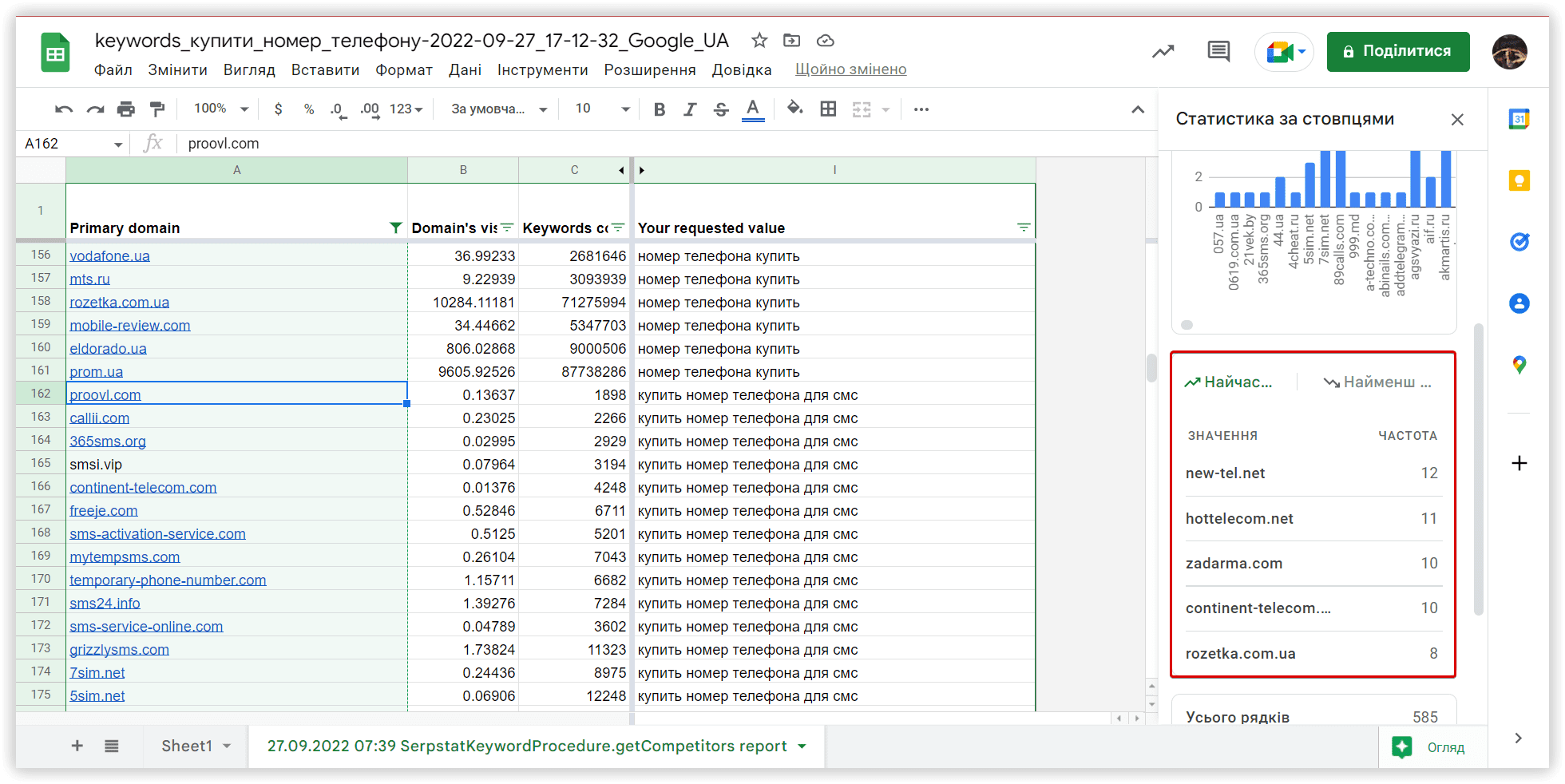This screenshot has width=1565, height=784.
Task: Open the borders tool
Action: pyautogui.click(x=829, y=109)
